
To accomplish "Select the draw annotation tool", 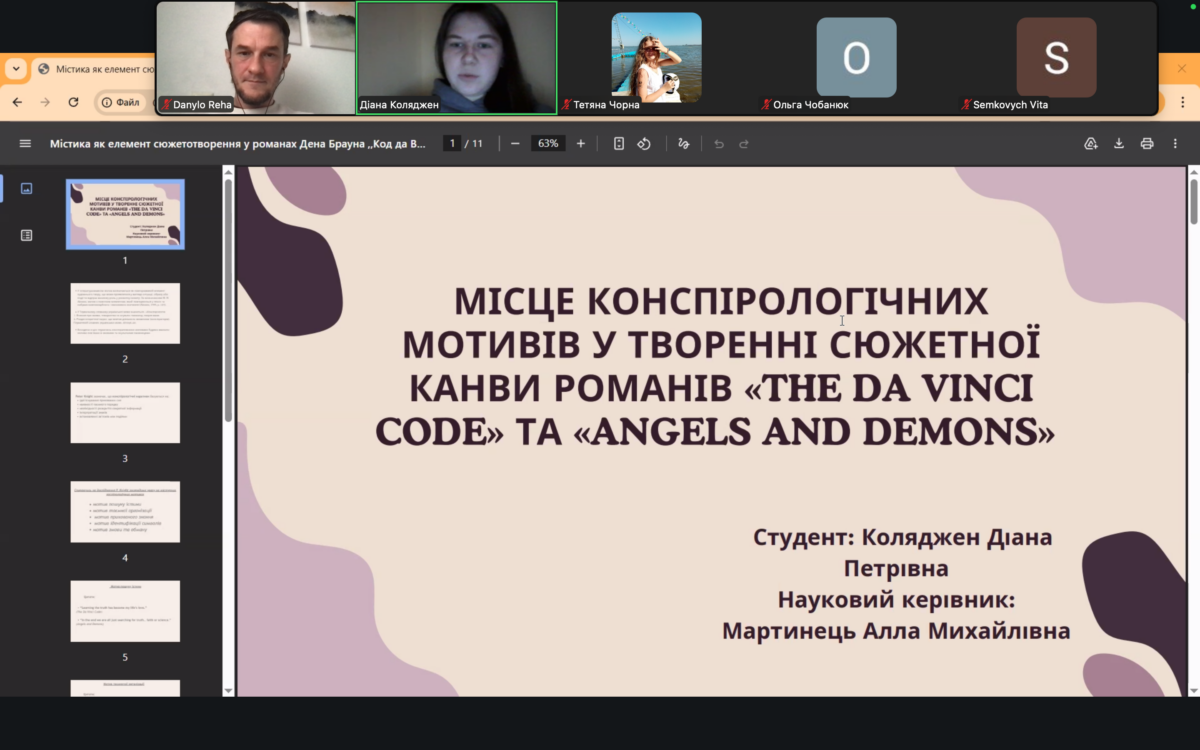I will (684, 143).
